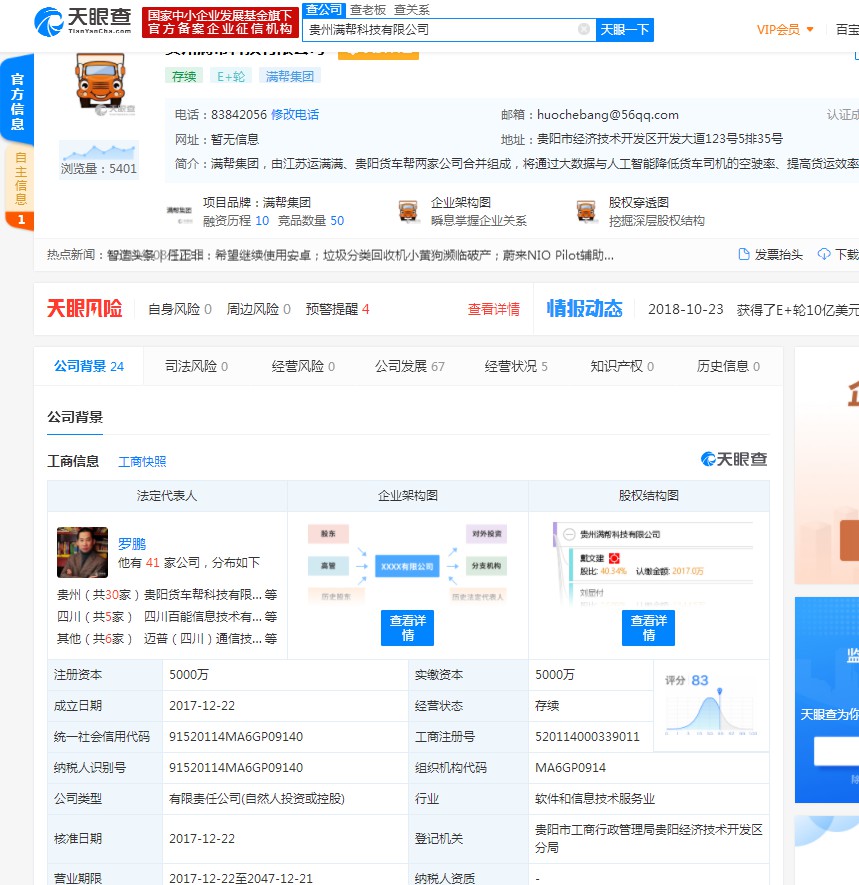Click organization code MA6GP0914

pyautogui.click(x=570, y=768)
